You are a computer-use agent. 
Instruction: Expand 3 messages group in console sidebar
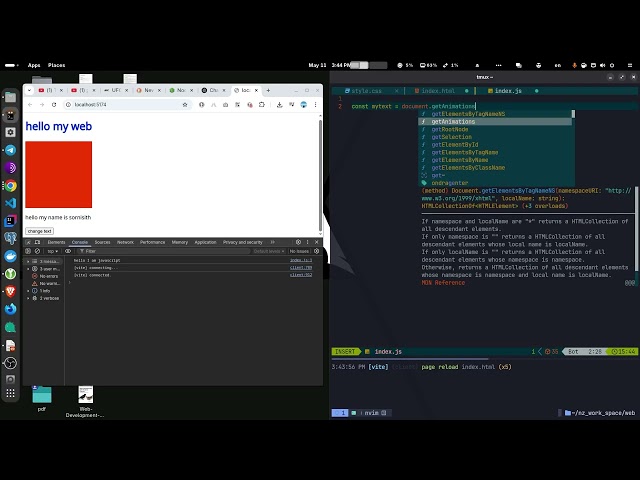(28, 261)
